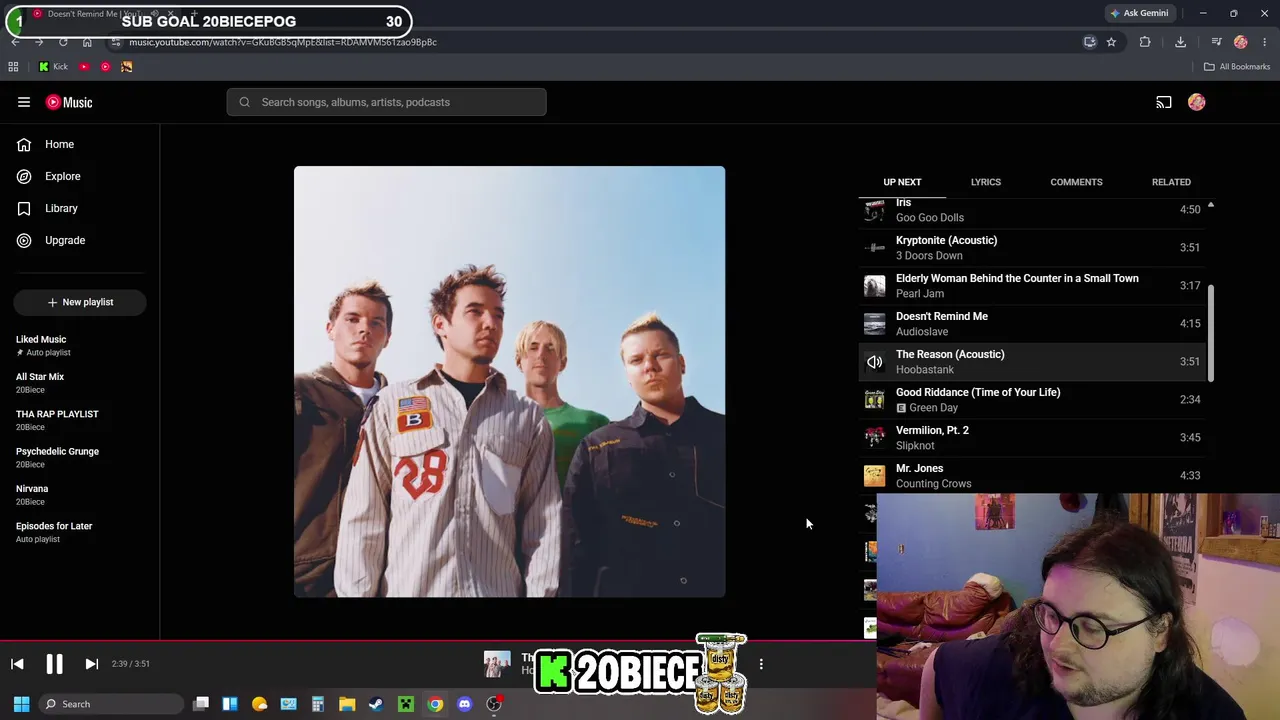The image size is (1280, 720).
Task: Open the YouTube Music hamburger guide menu
Action: pos(24,102)
